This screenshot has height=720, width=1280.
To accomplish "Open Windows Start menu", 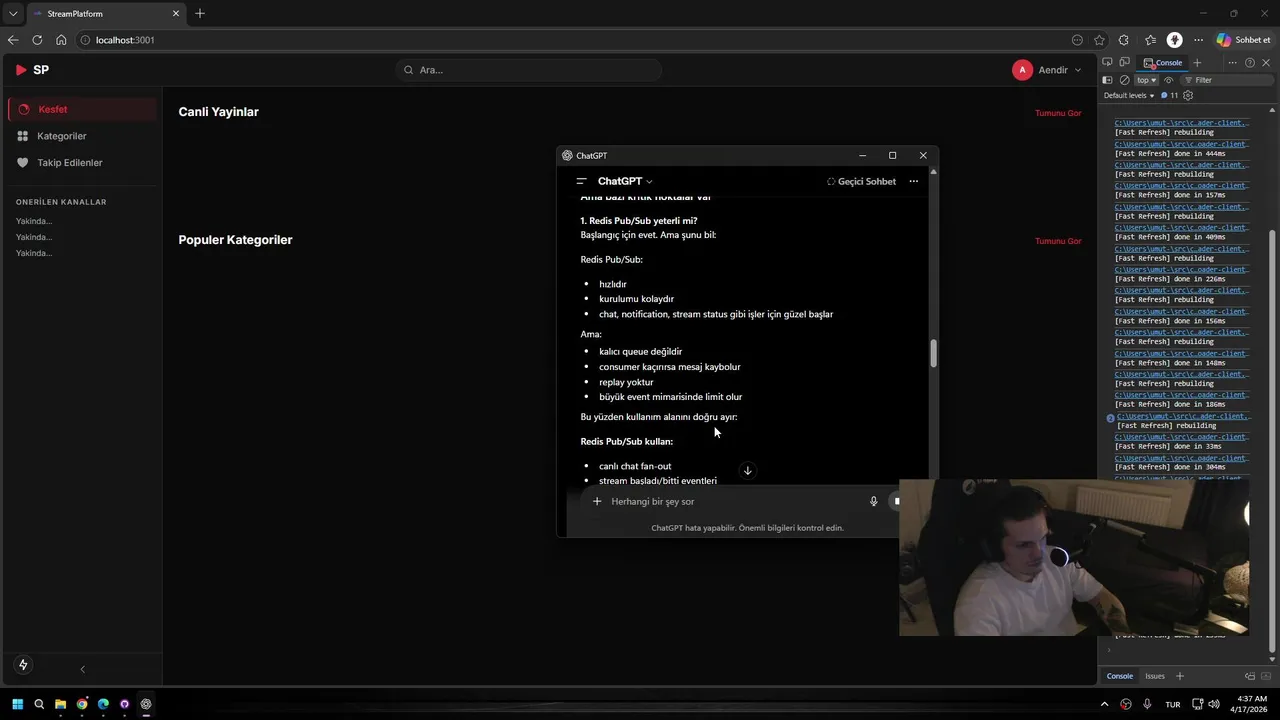I will [17, 704].
